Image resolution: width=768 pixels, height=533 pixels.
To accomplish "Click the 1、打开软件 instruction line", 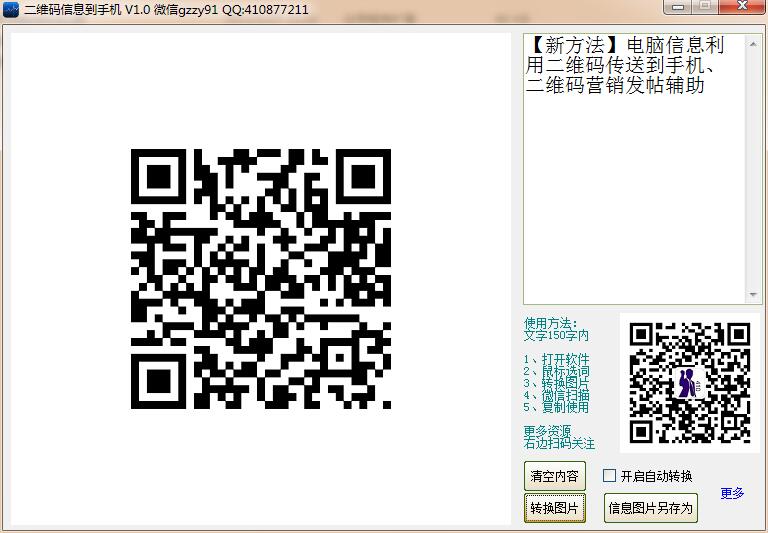I will click(x=556, y=360).
